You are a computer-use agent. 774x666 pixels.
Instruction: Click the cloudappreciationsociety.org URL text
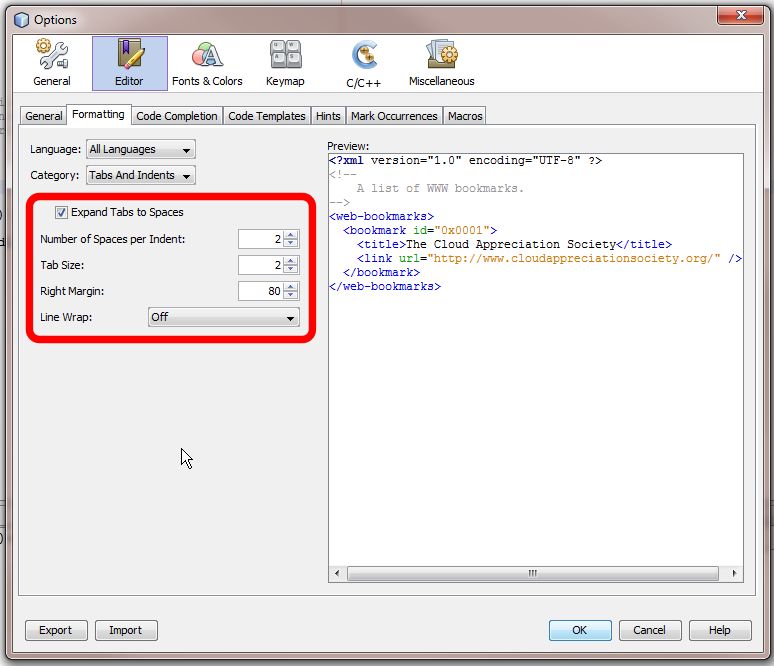574,258
